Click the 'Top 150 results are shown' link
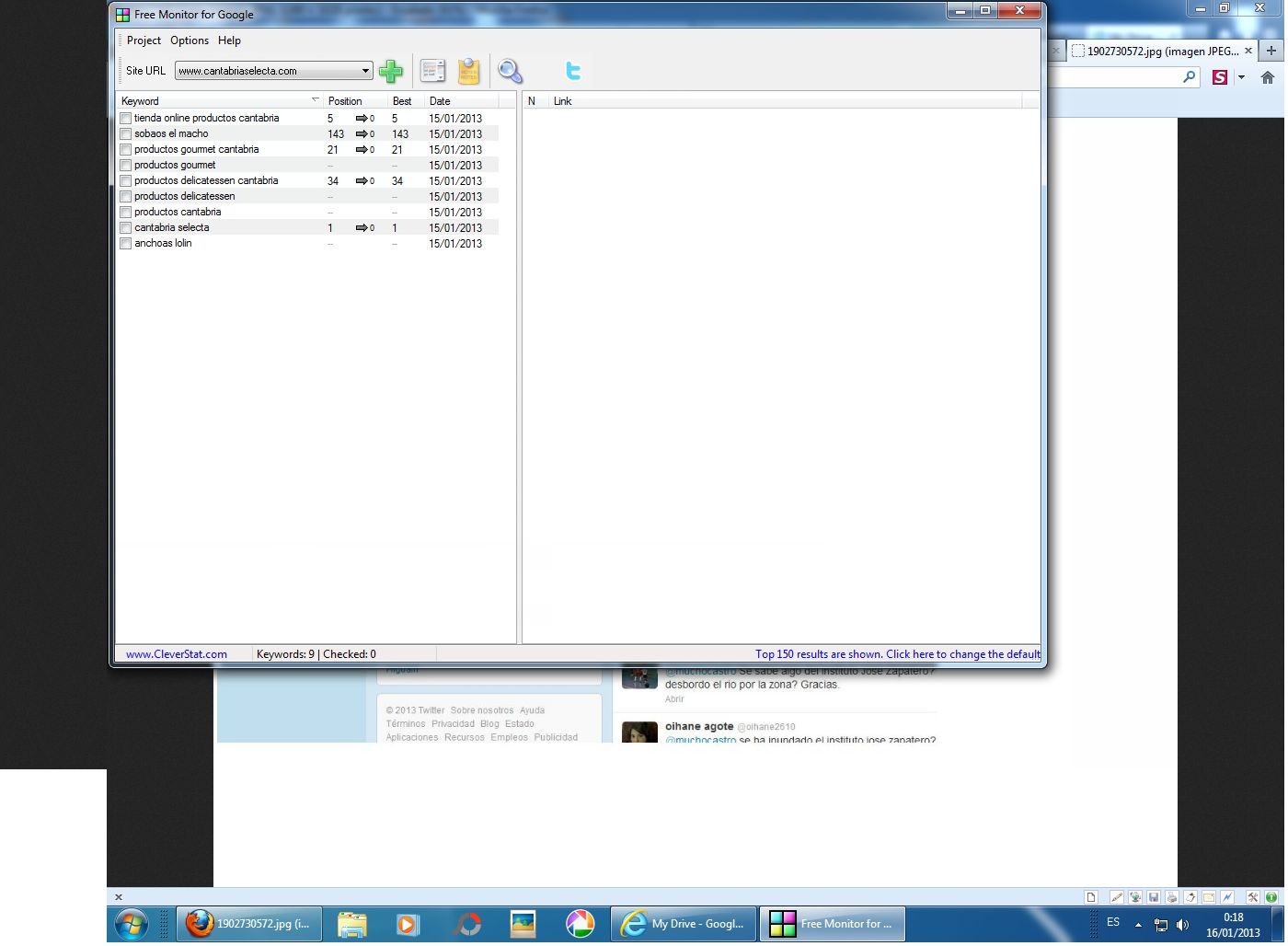Viewport: 1288px width, 946px height. pyautogui.click(x=898, y=654)
